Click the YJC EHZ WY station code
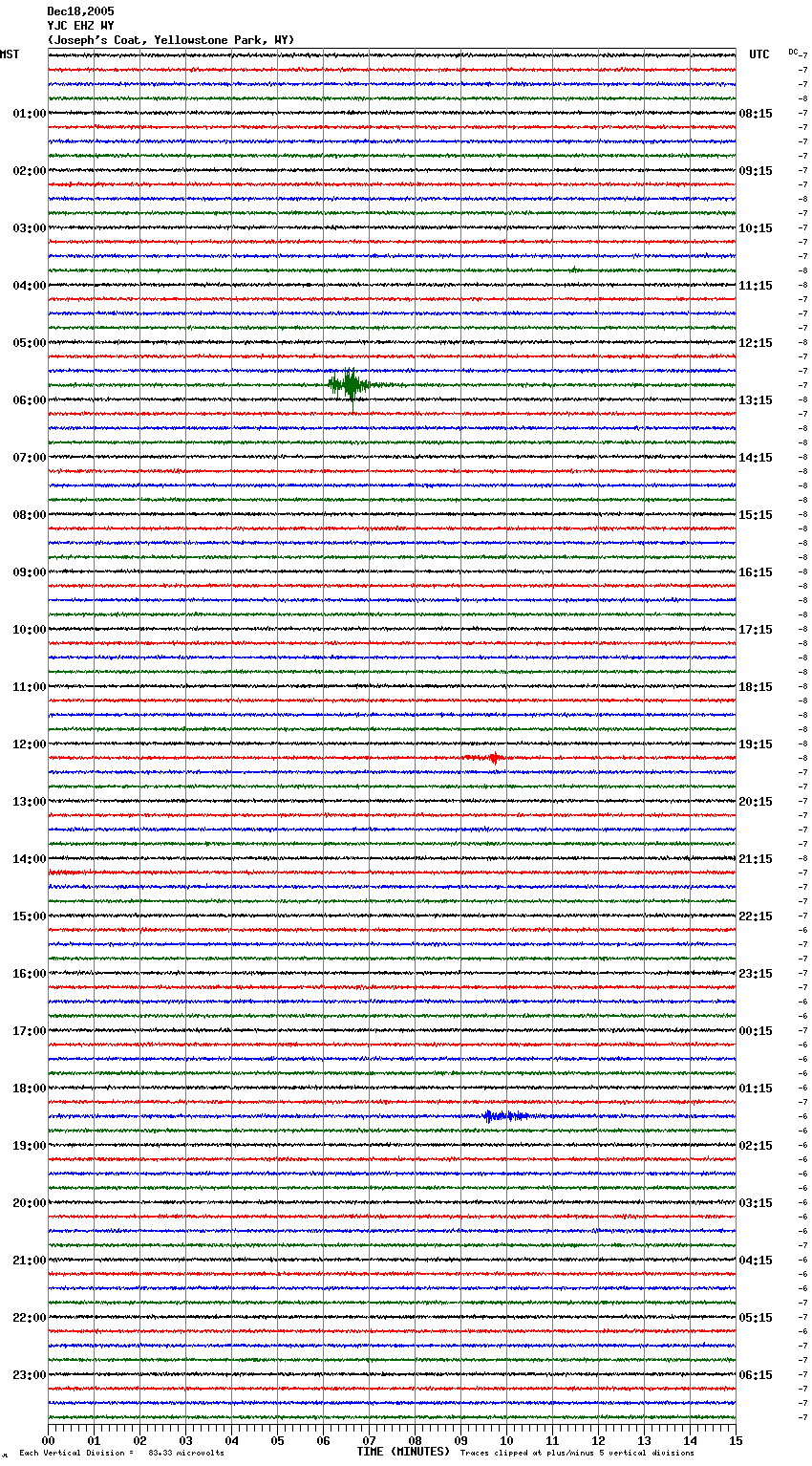812x1466 pixels. 80,26
